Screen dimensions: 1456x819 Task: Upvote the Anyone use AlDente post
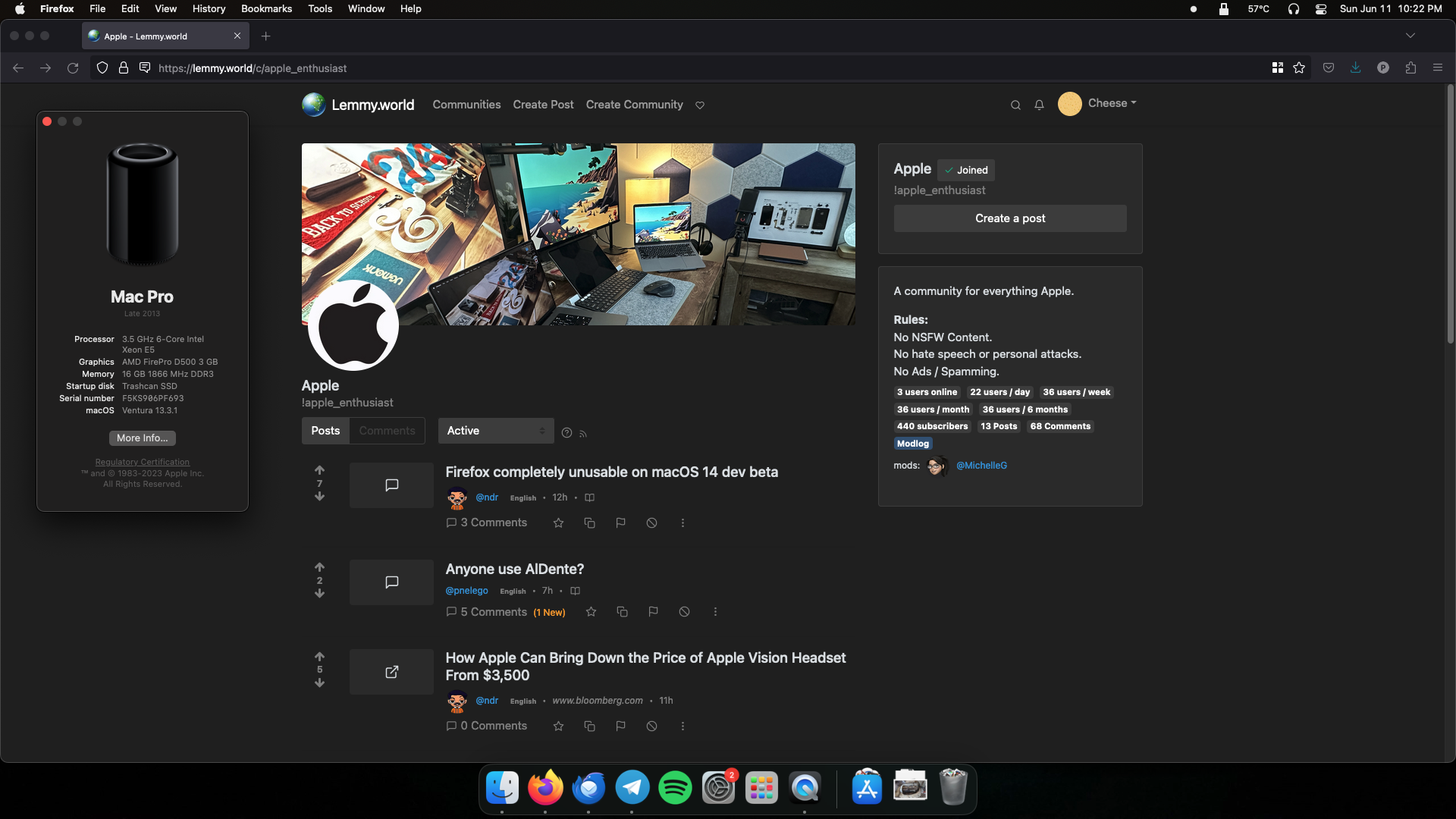tap(319, 567)
